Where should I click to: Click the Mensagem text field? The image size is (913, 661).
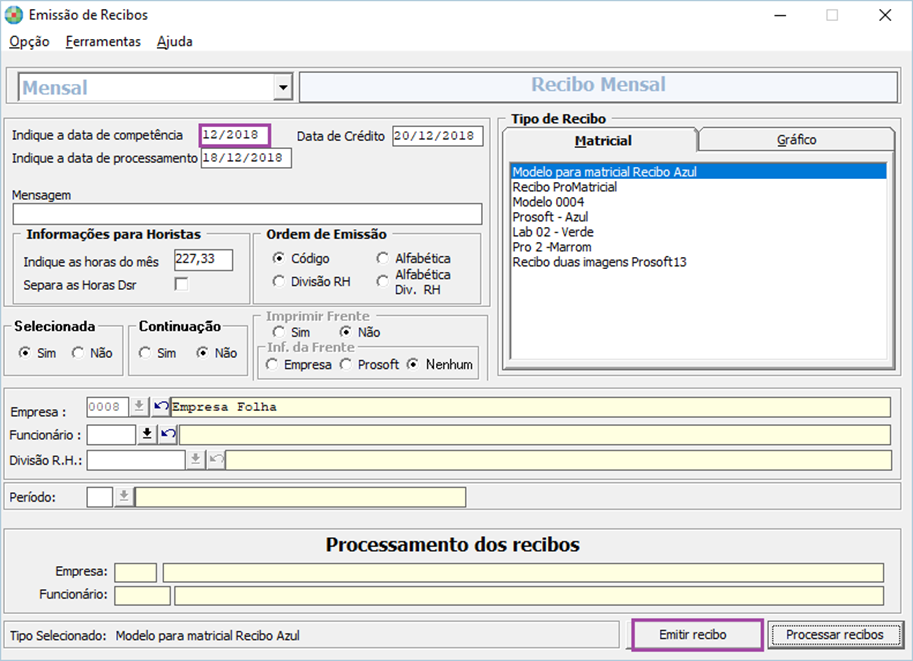click(x=247, y=214)
